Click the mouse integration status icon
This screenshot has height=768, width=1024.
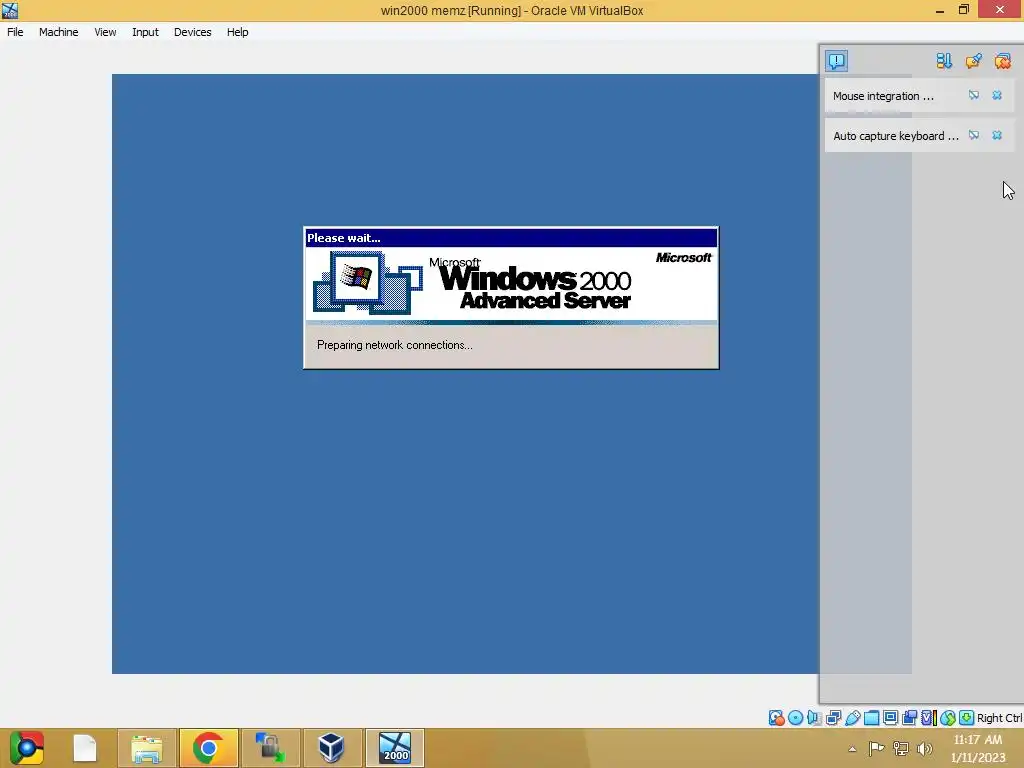click(948, 718)
